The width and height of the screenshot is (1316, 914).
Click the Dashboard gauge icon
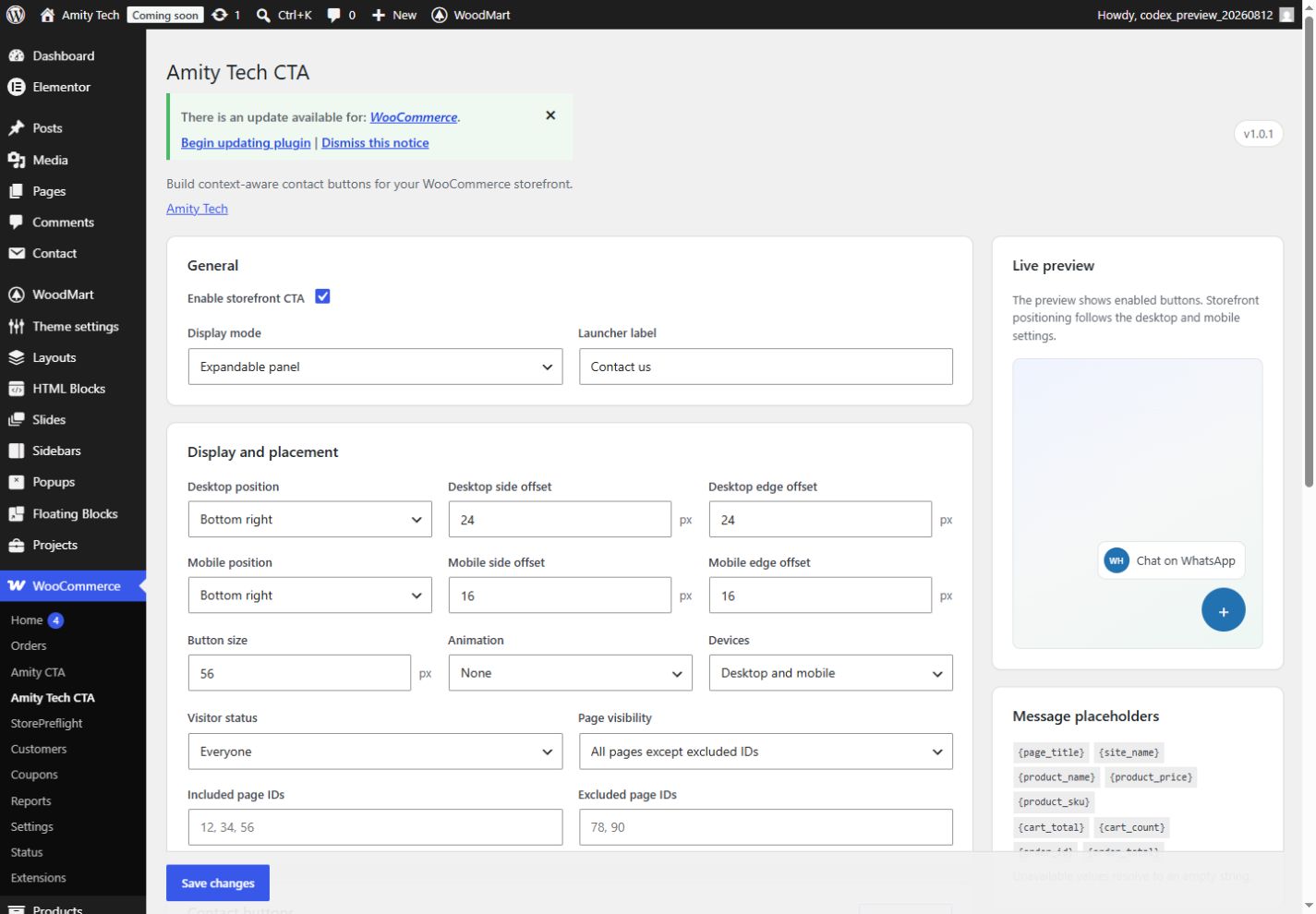coord(17,55)
